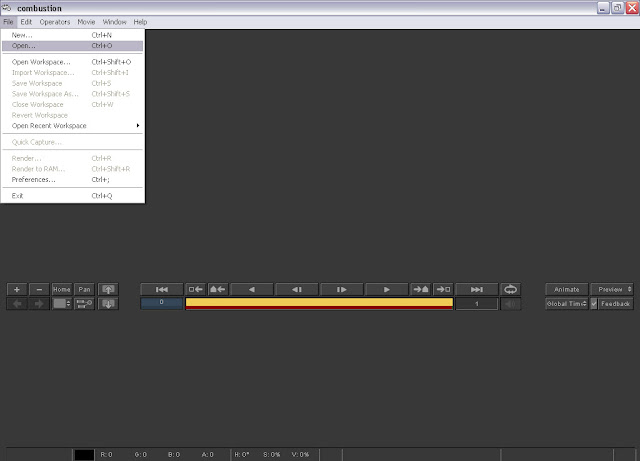Screen dimensions: 640x461
Task: Click the S:0% readout in status bar
Action: [271, 454]
